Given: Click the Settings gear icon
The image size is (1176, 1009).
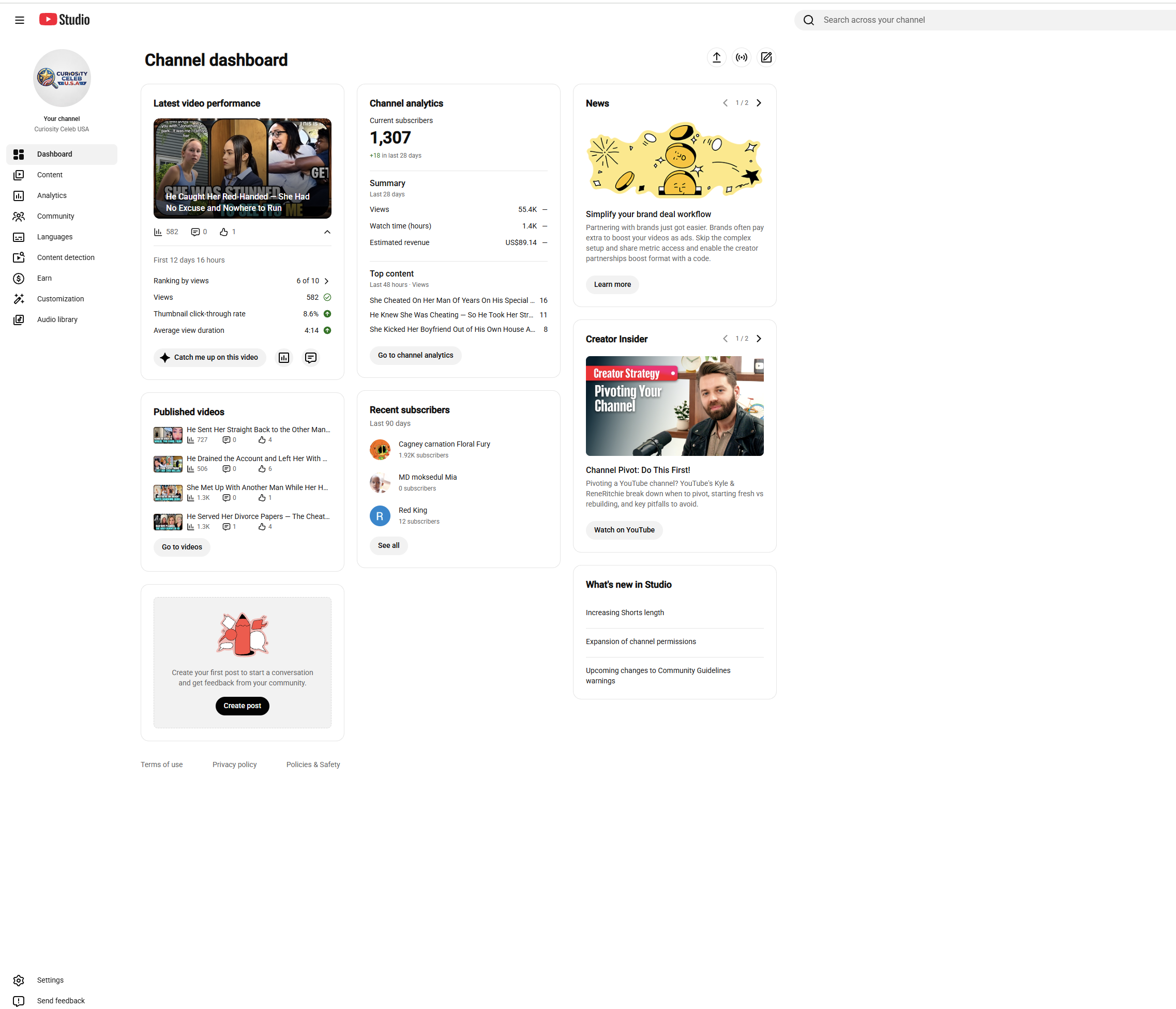Looking at the screenshot, I should [19, 980].
